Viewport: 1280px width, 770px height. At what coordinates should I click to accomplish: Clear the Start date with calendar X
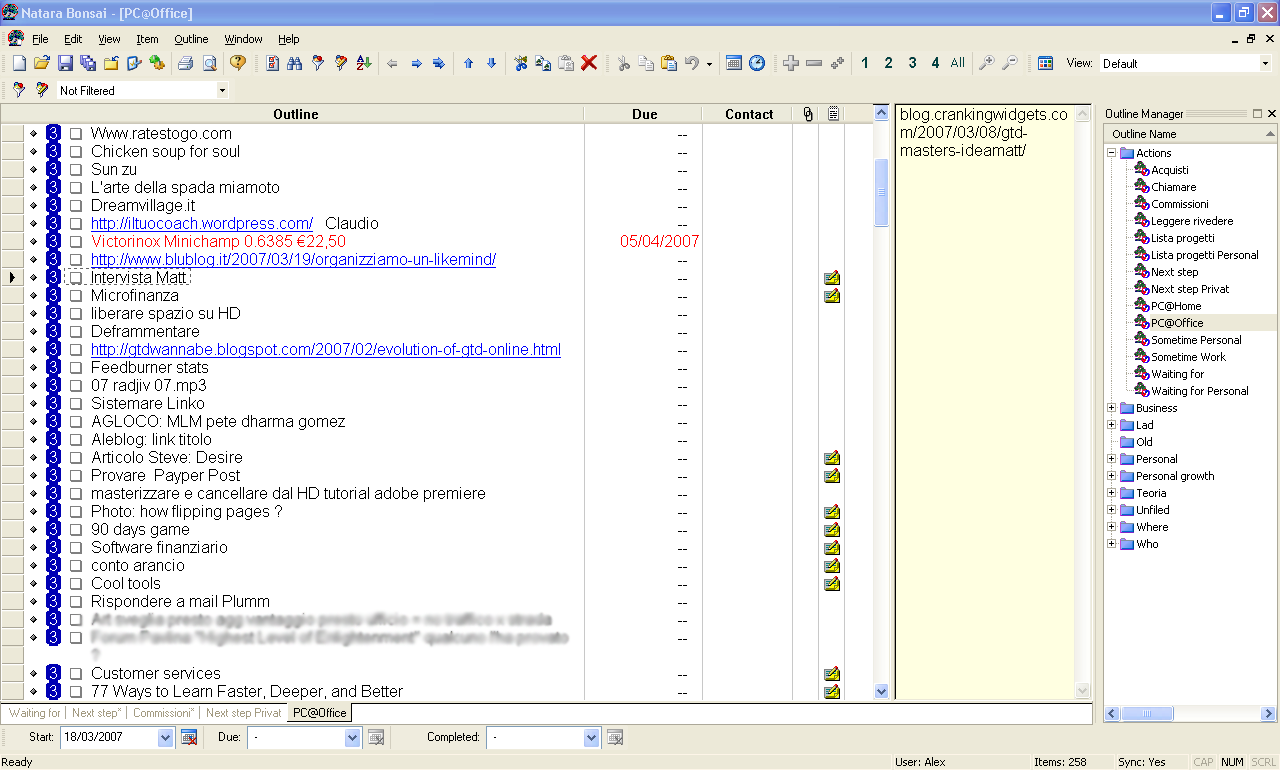pyautogui.click(x=188, y=738)
